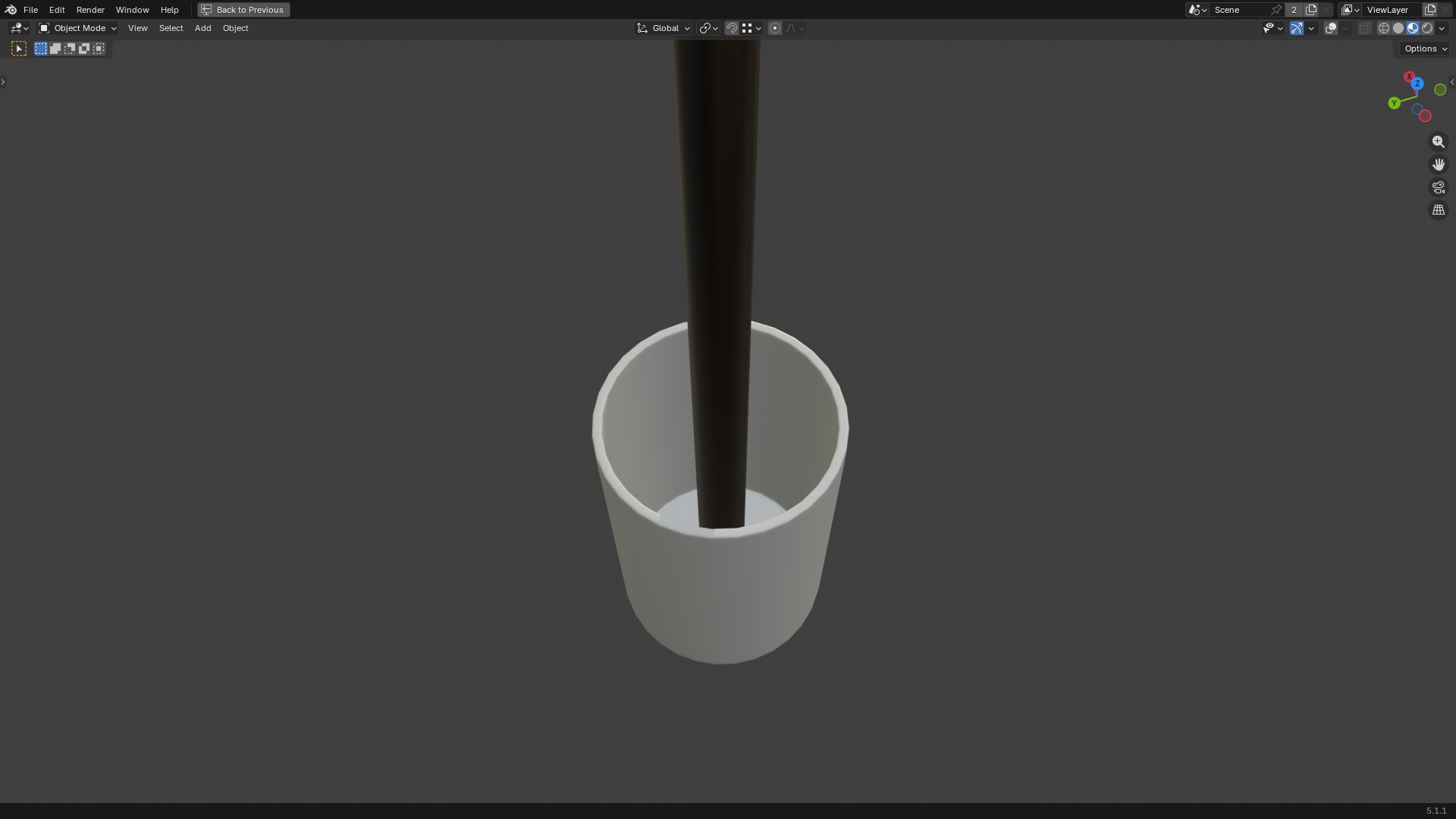Expand the Options dropdown
Screen dimensions: 1456x819
pos(1426,49)
